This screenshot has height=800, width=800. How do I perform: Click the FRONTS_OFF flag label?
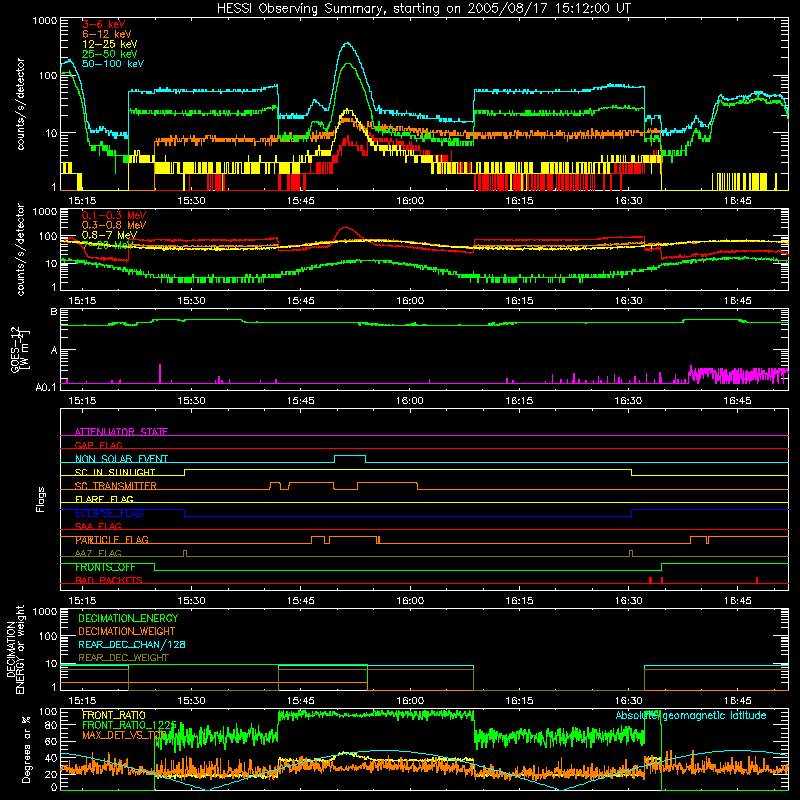tap(105, 567)
